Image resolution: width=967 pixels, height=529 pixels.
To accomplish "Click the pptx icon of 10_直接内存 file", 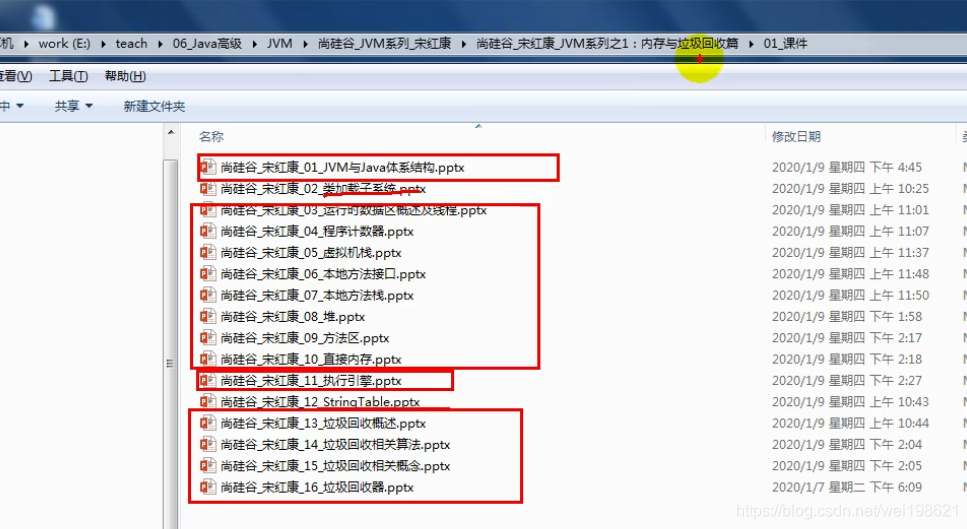I will point(208,359).
